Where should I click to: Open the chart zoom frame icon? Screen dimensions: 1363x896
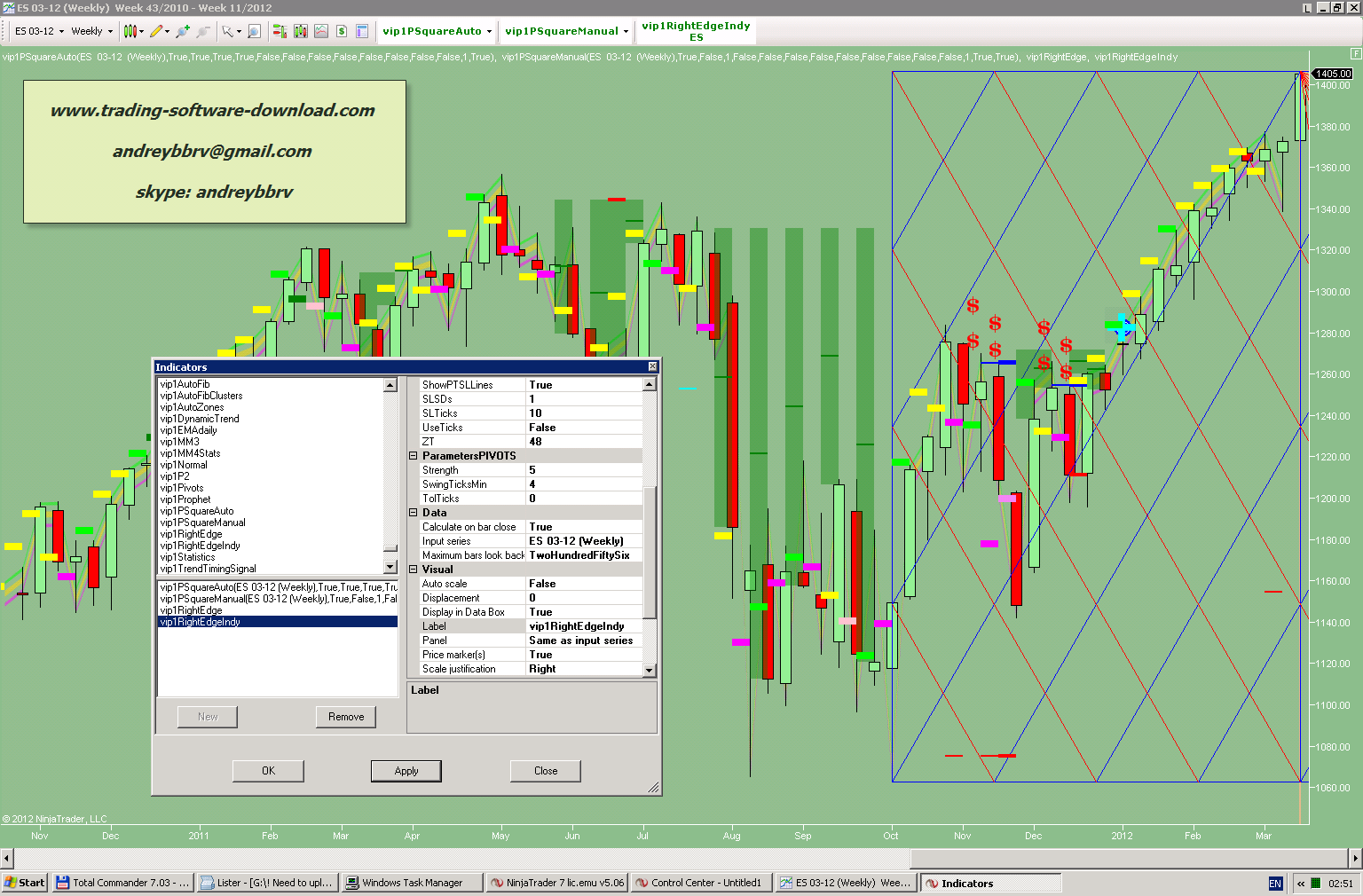pos(254,31)
